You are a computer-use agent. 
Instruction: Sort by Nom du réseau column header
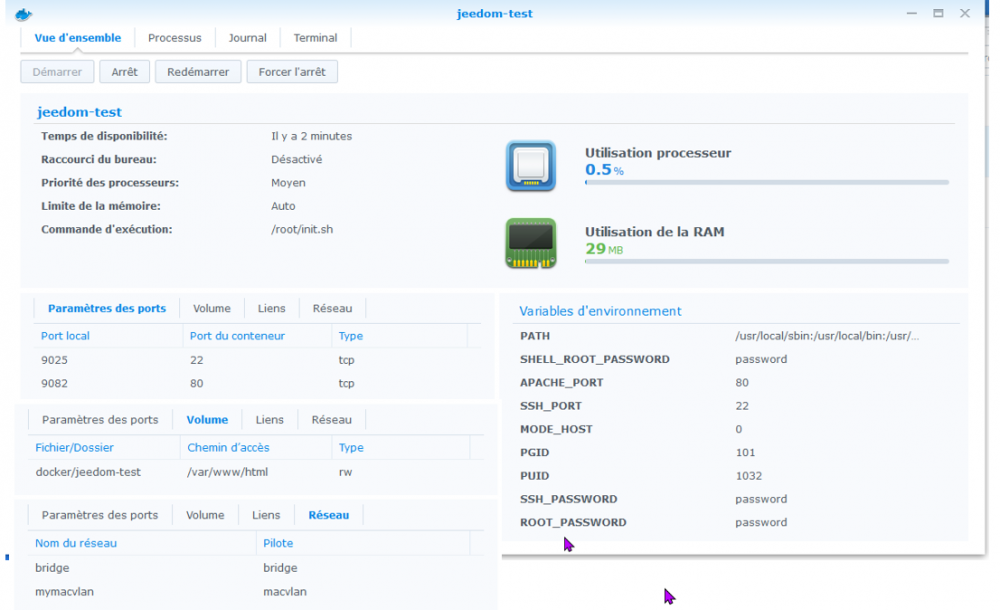76,543
